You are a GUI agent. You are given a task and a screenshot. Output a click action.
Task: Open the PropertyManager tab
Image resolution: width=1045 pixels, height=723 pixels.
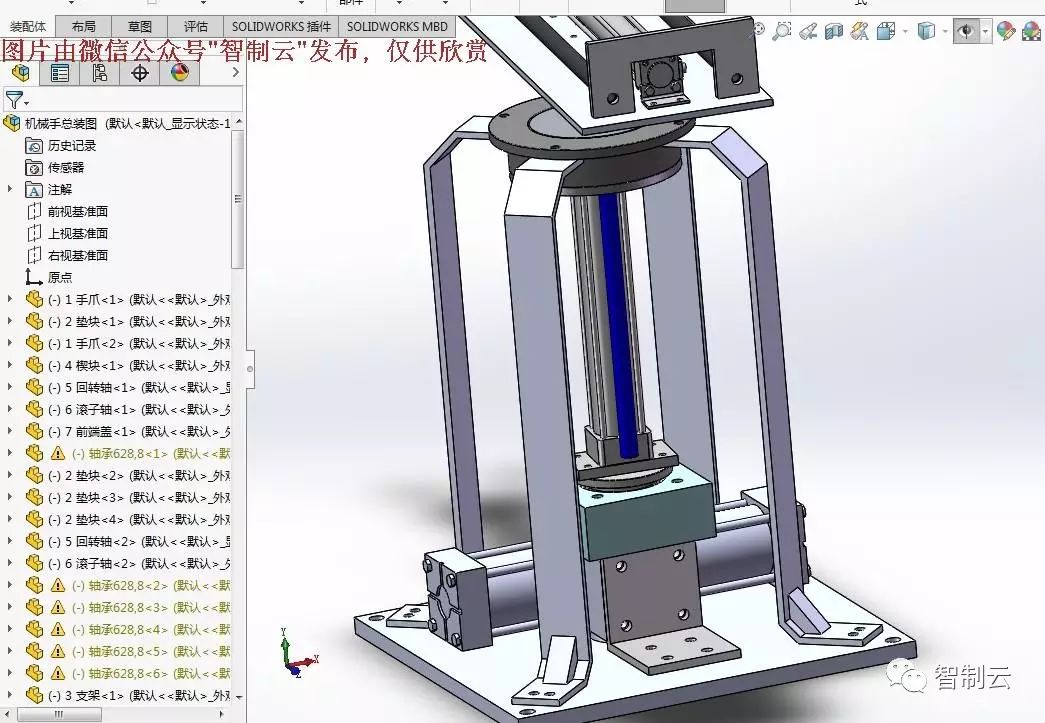60,73
